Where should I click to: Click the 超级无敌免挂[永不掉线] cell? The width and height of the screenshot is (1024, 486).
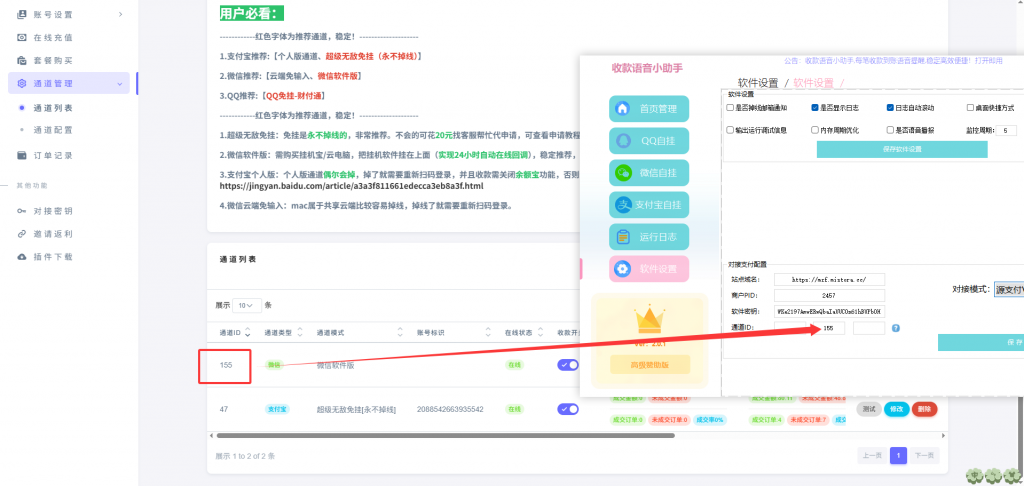(x=356, y=409)
